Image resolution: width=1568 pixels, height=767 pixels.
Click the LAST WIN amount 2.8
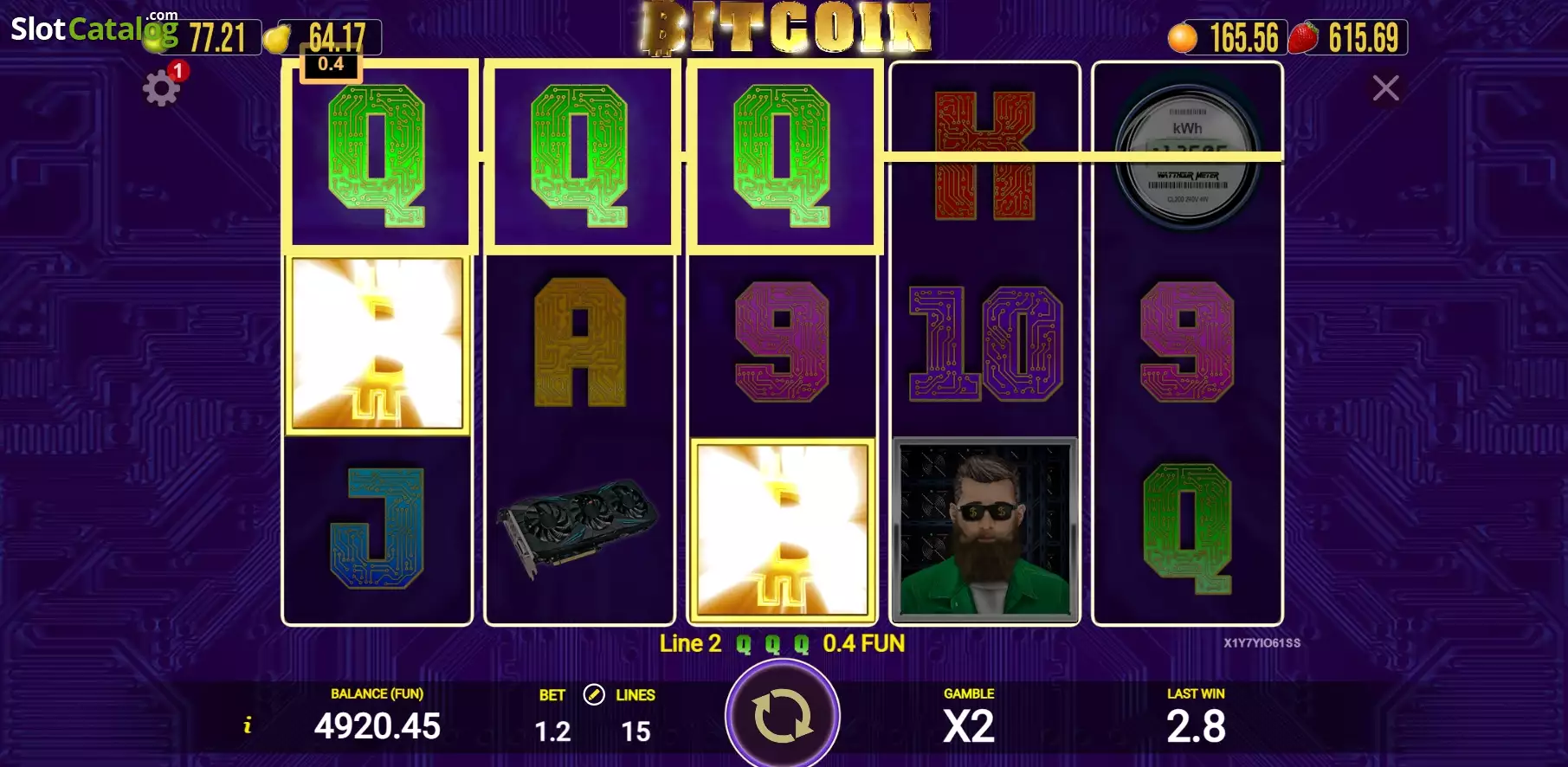[1196, 725]
